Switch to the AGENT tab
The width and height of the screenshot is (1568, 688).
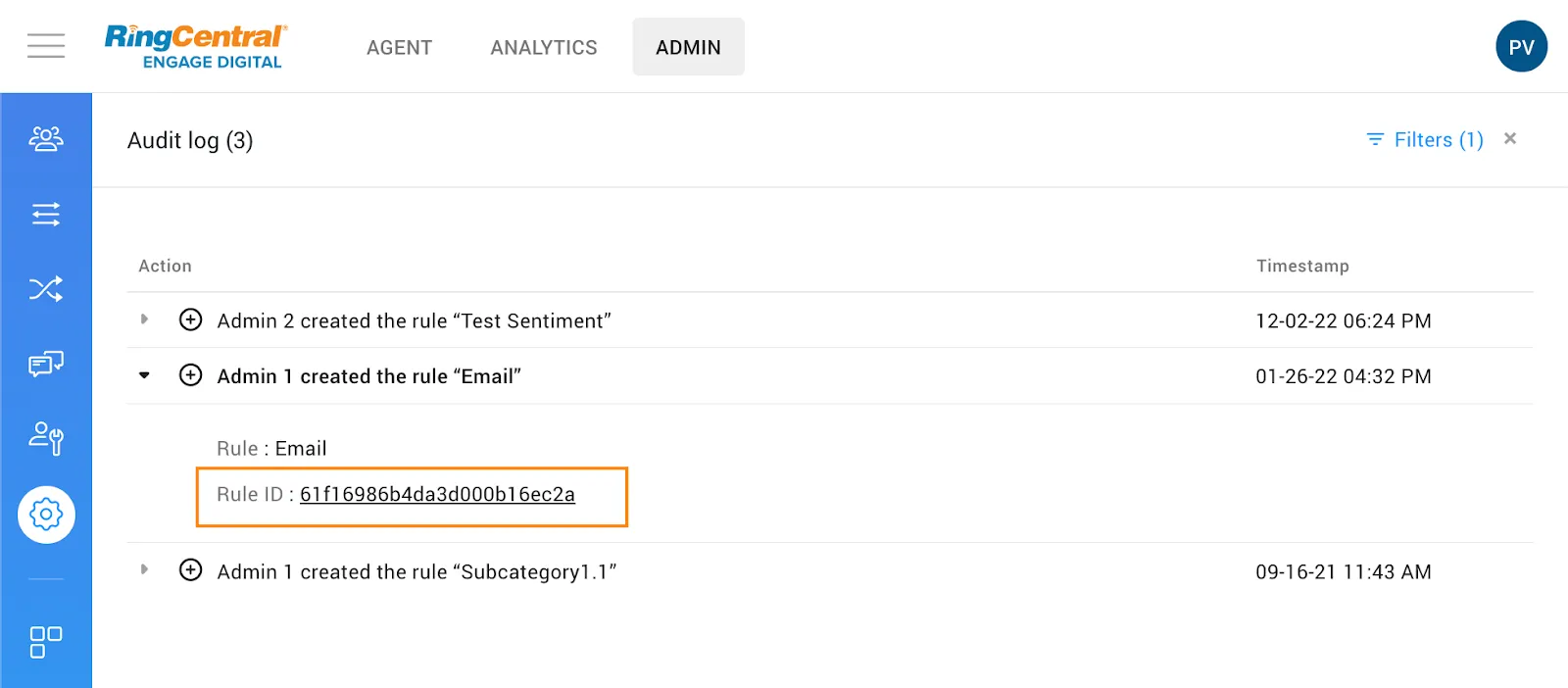399,47
